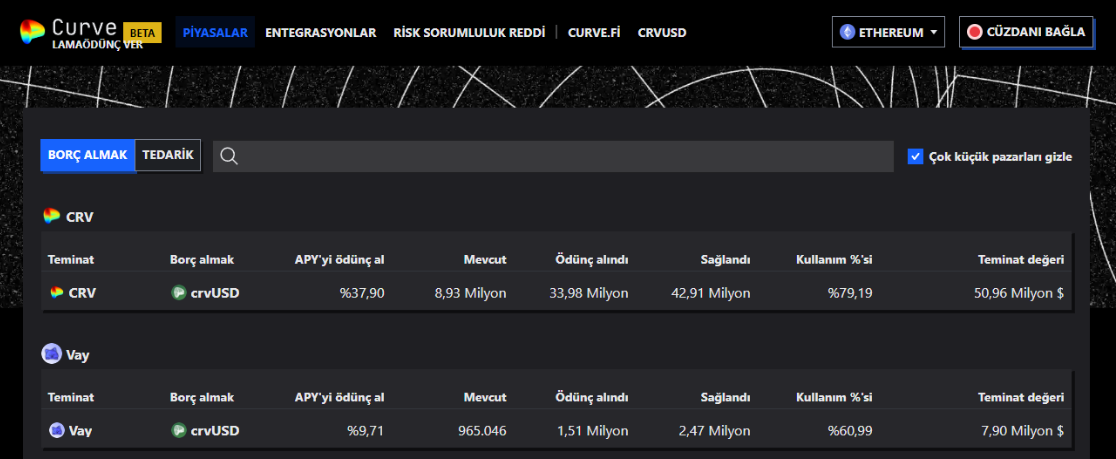Sort CRV table by 'Kullanım %'si' column
Screen dimensions: 1116x459
834,260
